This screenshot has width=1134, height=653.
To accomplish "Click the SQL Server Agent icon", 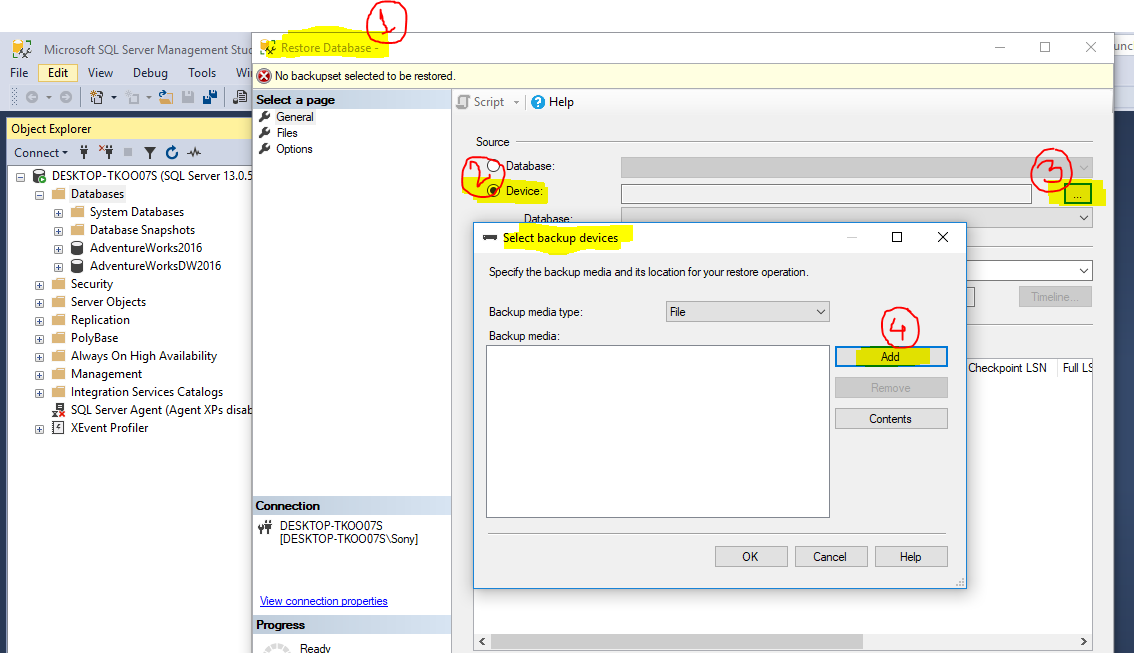I will pyautogui.click(x=59, y=410).
